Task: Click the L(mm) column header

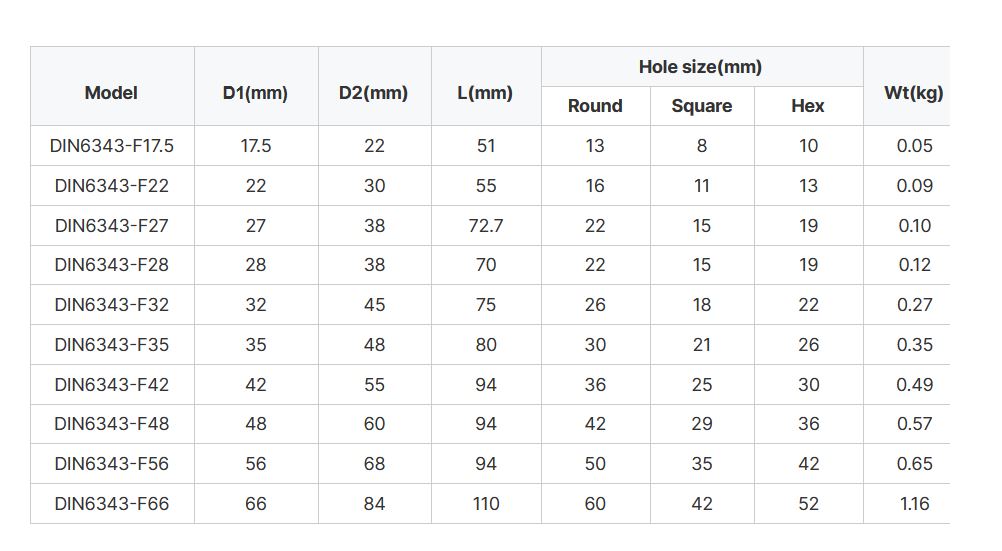Action: click(x=486, y=86)
